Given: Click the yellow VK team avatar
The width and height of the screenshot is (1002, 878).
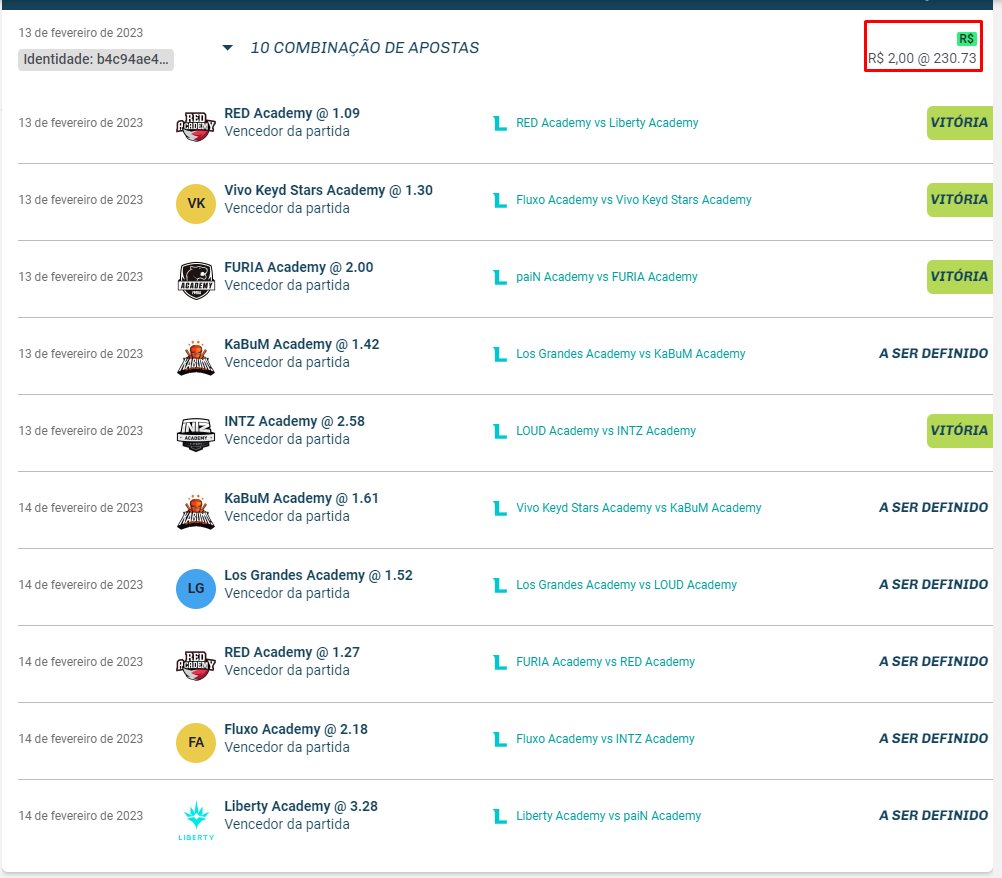Looking at the screenshot, I should [196, 204].
